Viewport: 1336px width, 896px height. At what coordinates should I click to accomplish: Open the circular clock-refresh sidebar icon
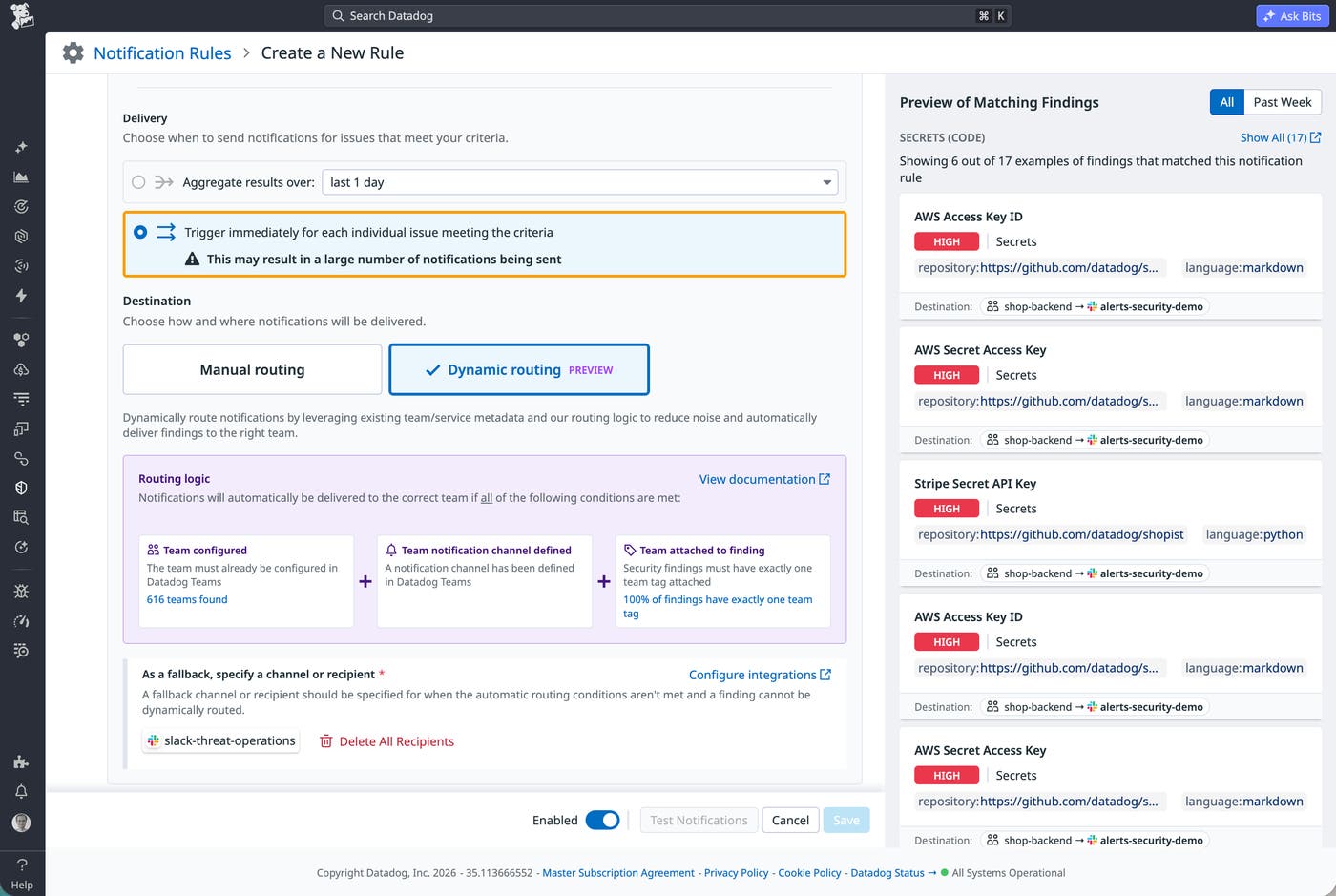[x=21, y=547]
